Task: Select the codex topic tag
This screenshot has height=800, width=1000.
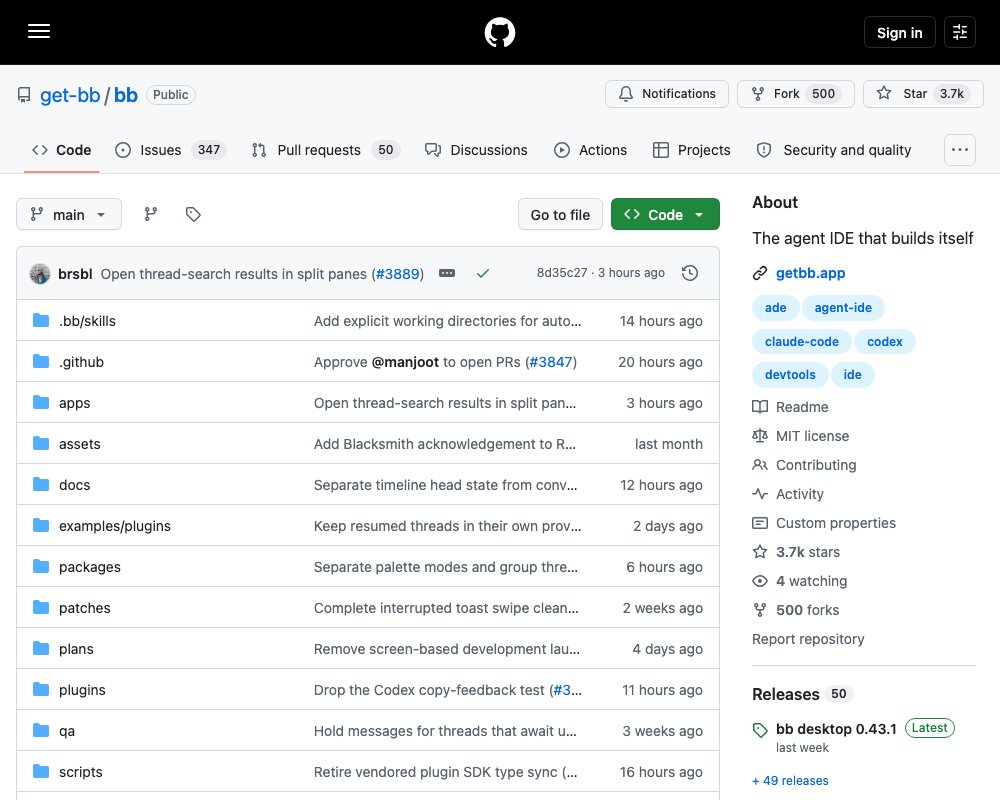Action: tap(885, 341)
